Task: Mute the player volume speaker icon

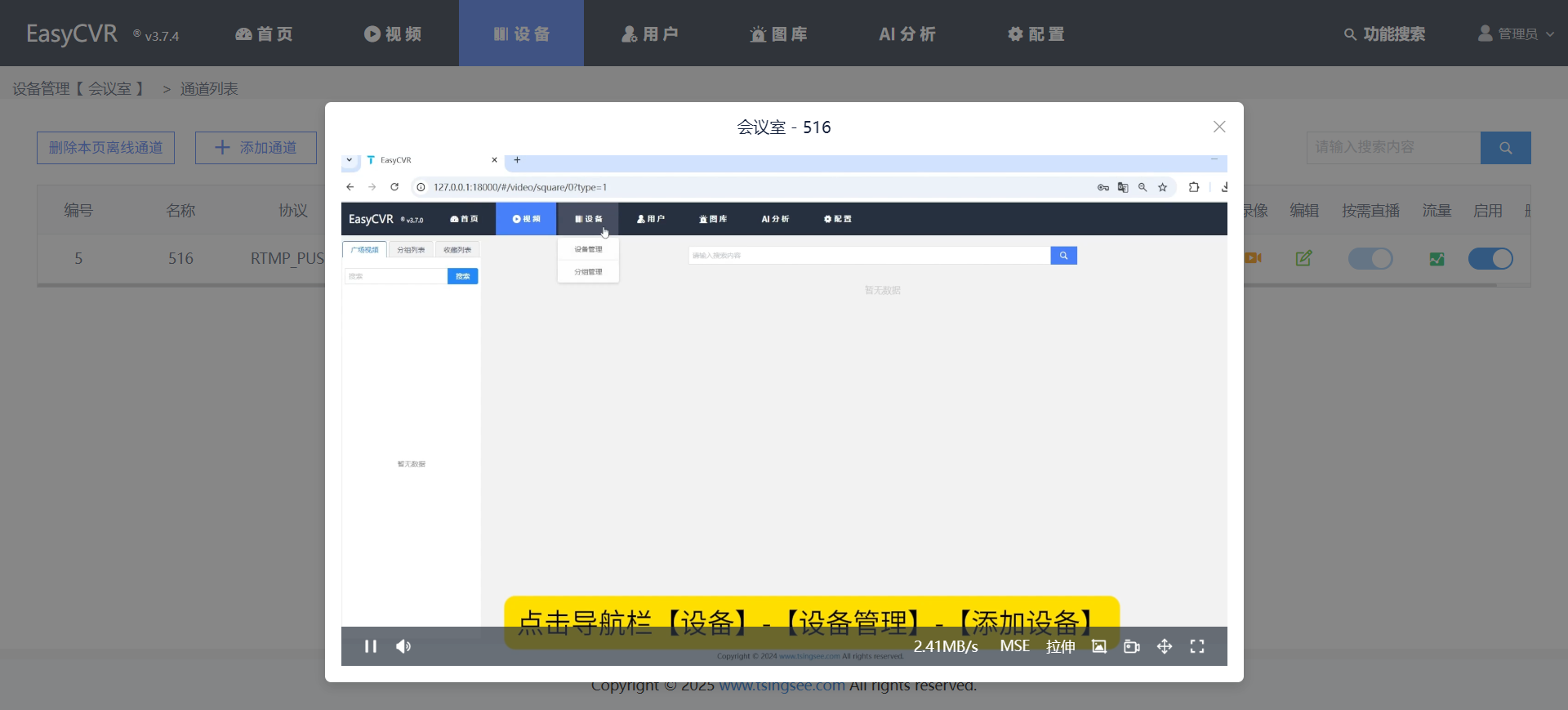Action: tap(403, 646)
